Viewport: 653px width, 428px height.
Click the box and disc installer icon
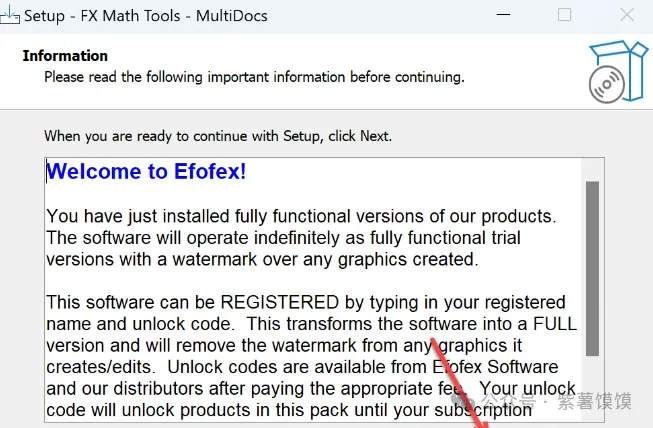click(611, 72)
